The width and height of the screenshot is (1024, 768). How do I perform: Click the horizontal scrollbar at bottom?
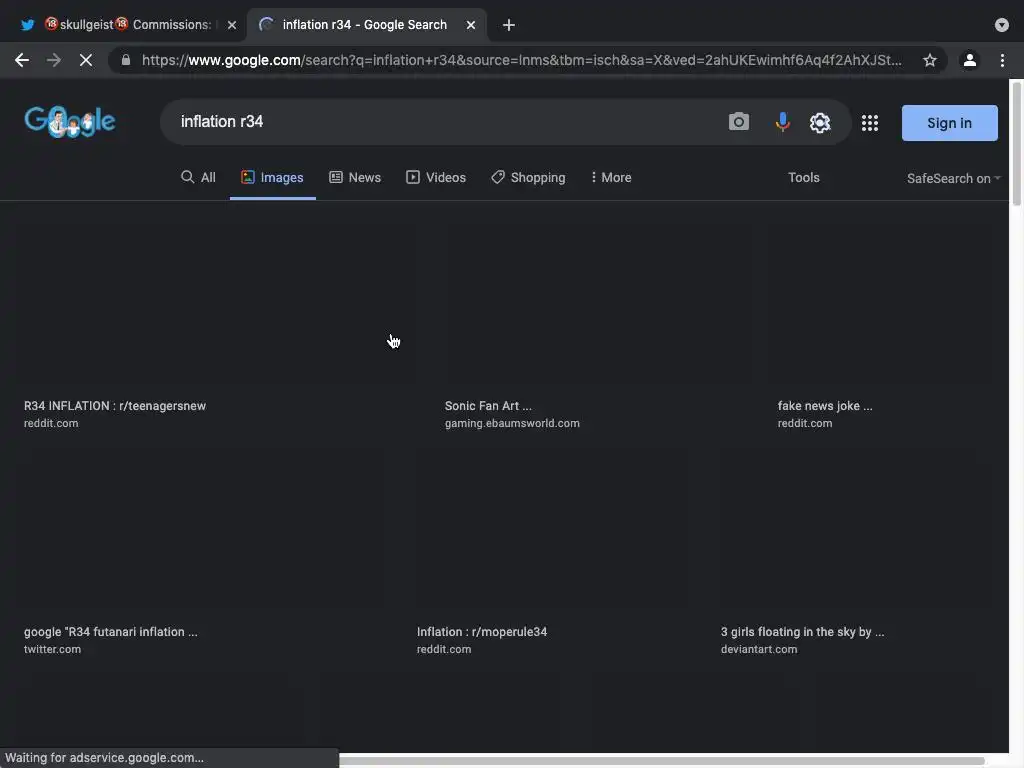pos(661,761)
